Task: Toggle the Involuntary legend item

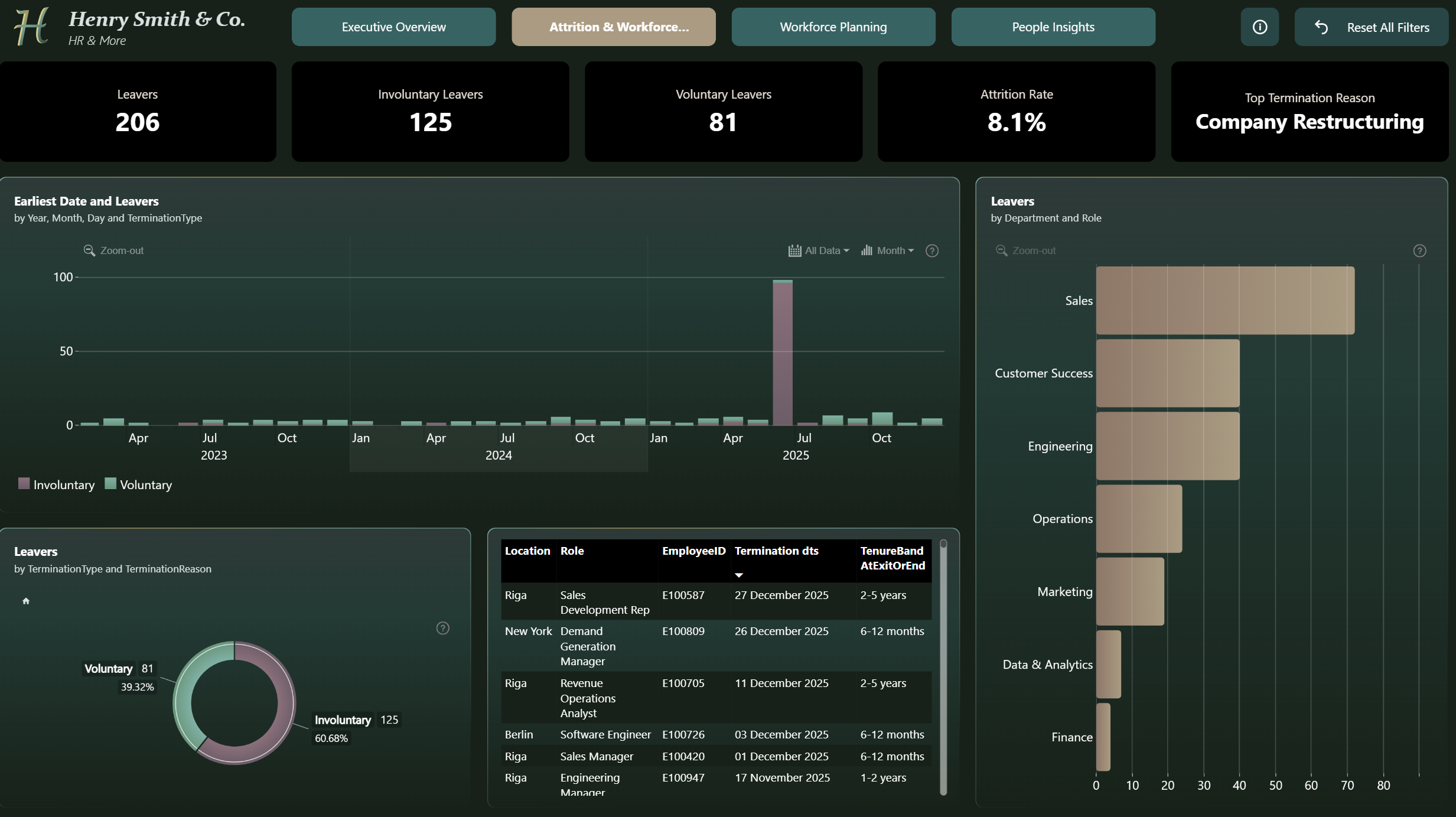Action: (x=57, y=484)
